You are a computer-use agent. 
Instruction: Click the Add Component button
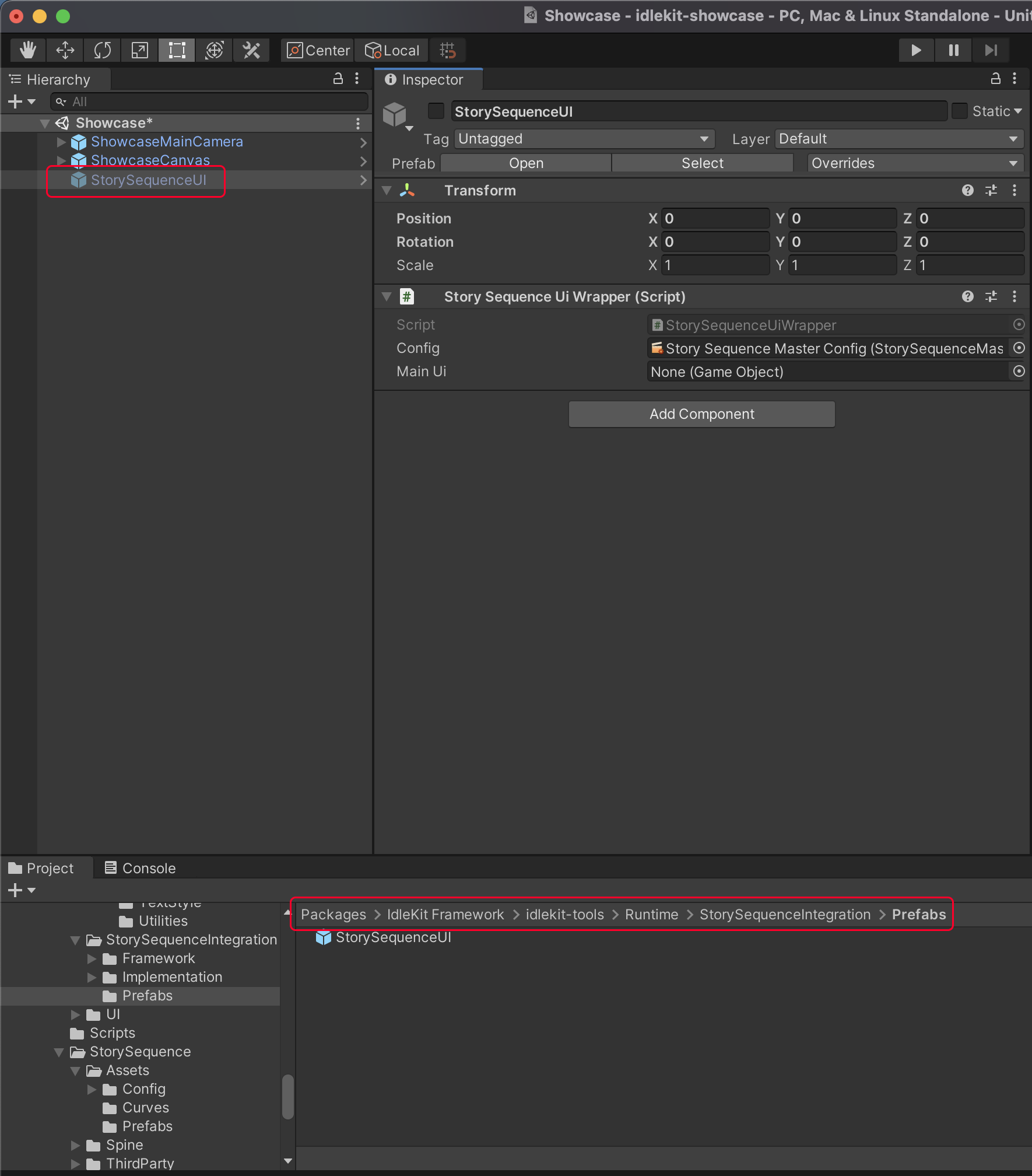(x=701, y=414)
